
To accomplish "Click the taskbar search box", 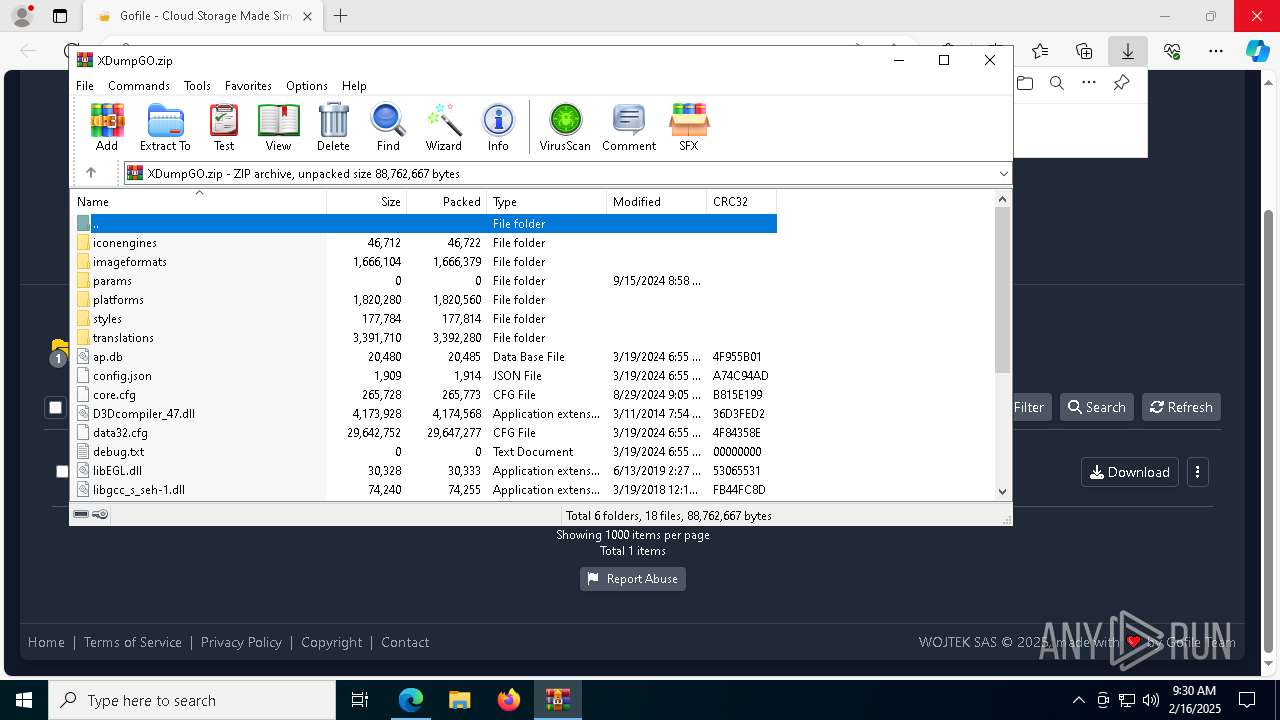I will [x=192, y=700].
